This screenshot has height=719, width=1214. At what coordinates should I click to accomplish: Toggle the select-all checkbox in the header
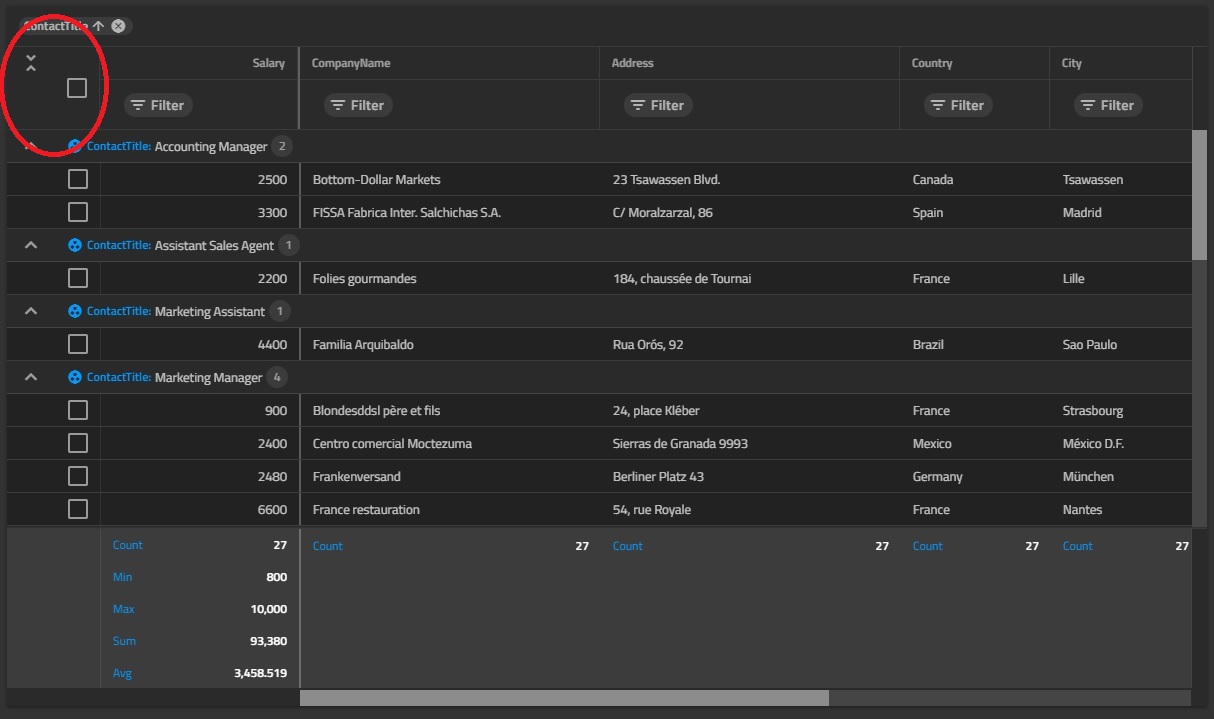(77, 88)
